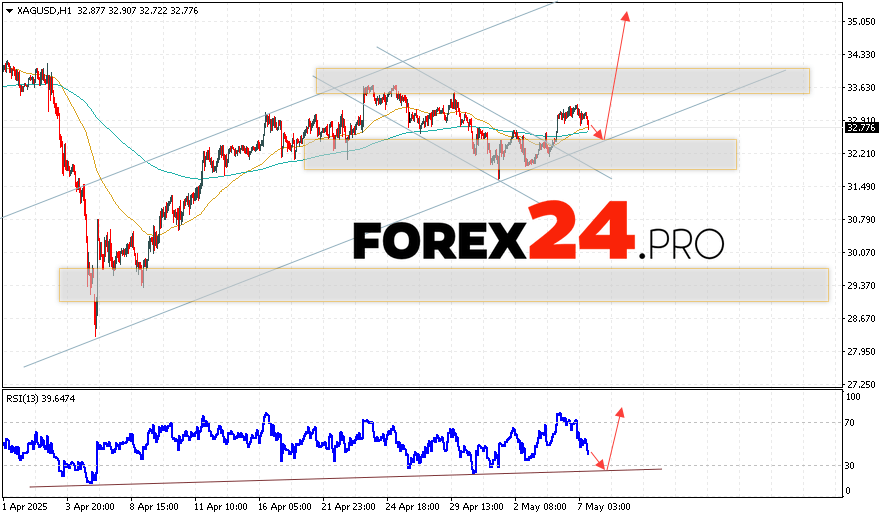This screenshot has width=883, height=518.
Task: Select the RSI 70 level label
Action: coord(850,423)
